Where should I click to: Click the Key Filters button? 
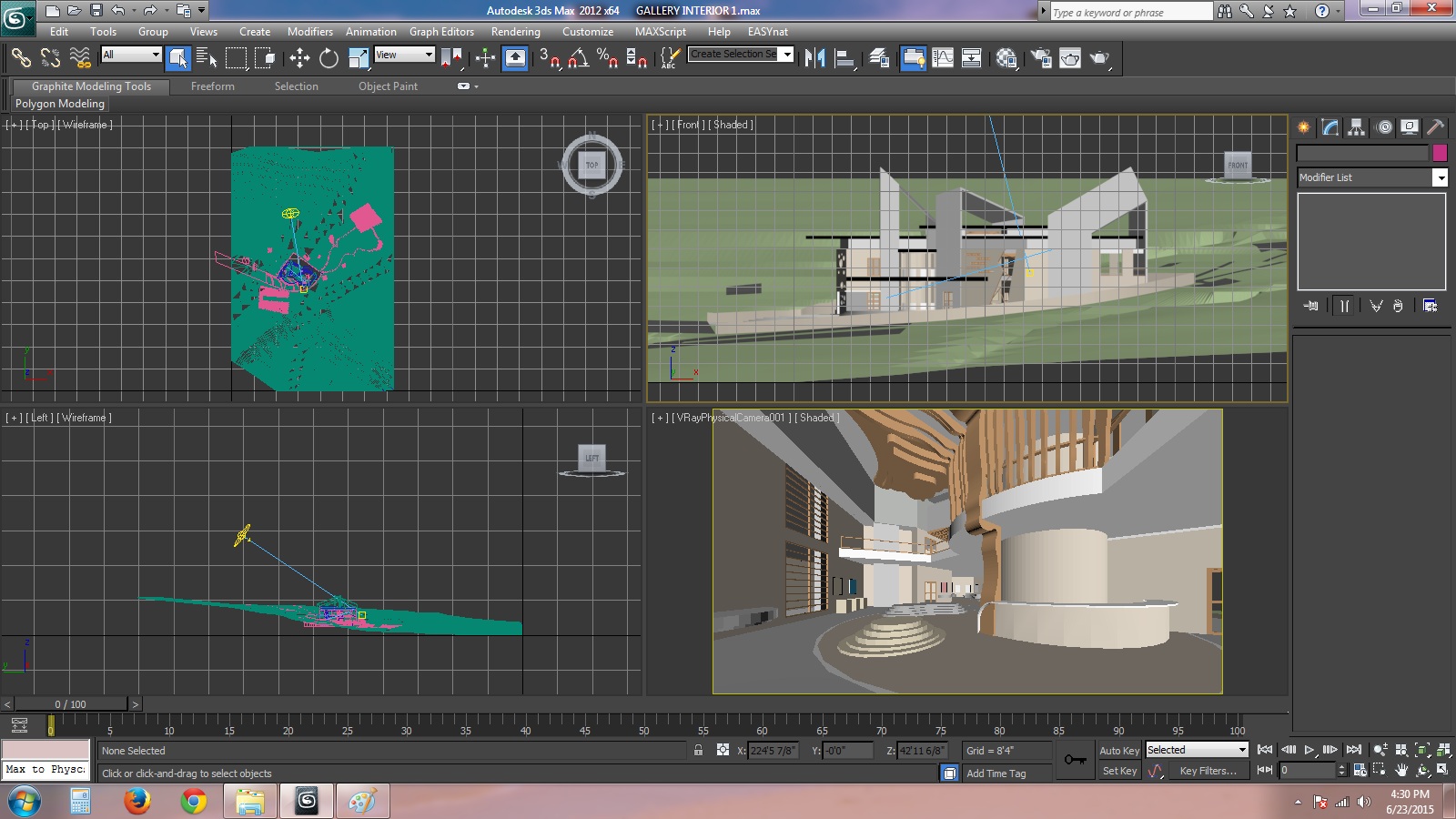[x=1208, y=771]
